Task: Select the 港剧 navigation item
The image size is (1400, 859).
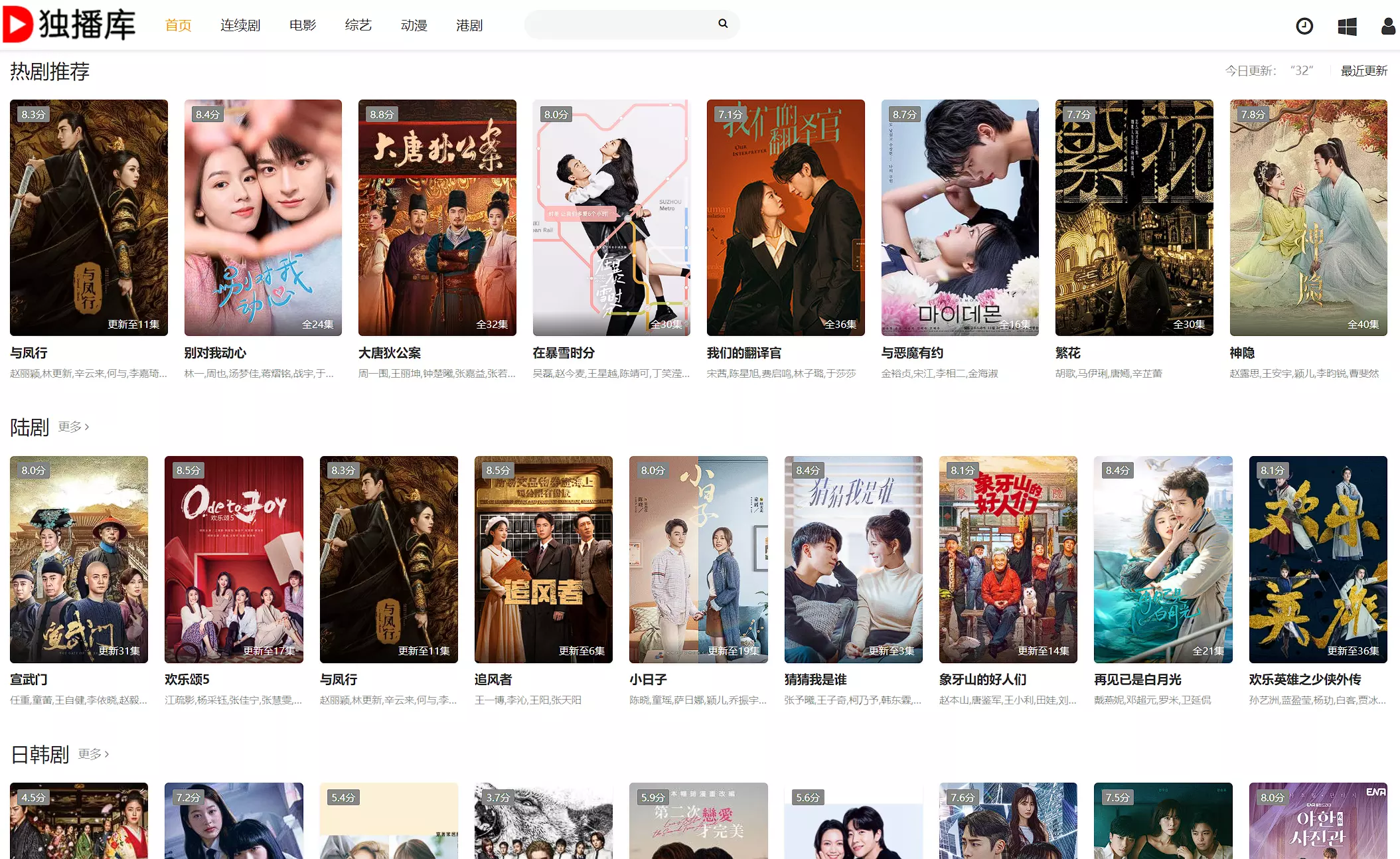Action: 469,25
